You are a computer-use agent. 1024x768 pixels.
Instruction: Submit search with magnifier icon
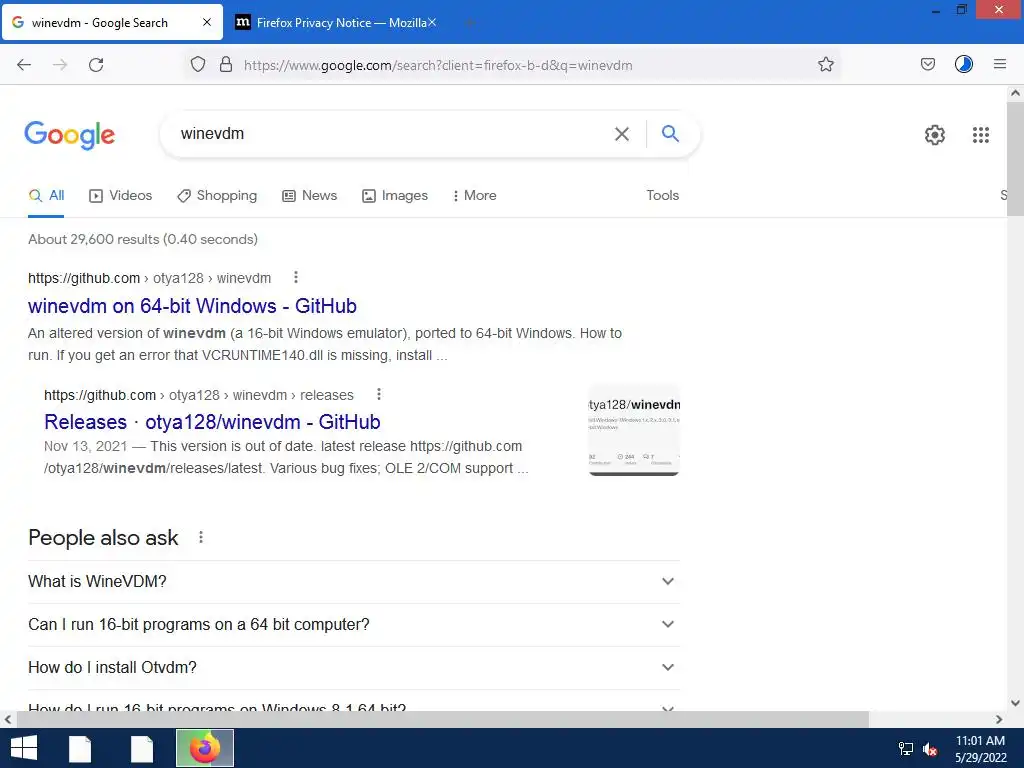(670, 133)
